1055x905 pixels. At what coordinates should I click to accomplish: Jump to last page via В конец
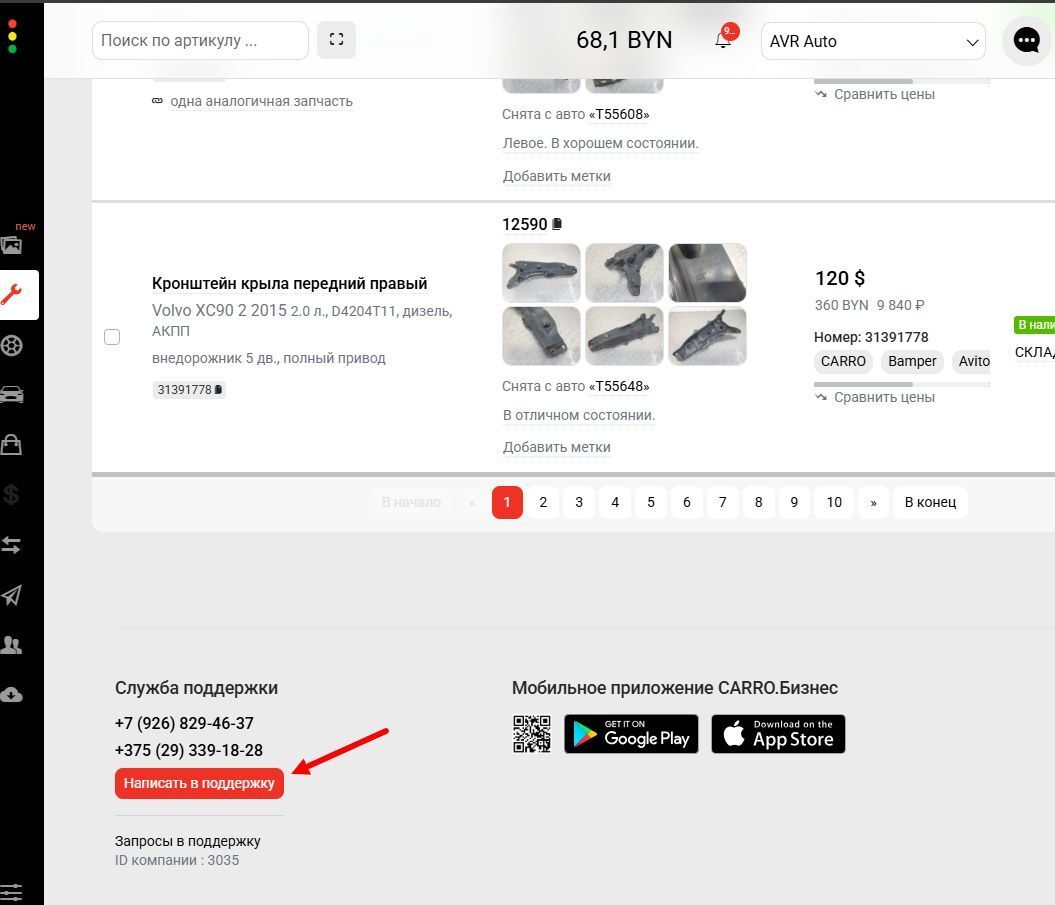pos(930,502)
